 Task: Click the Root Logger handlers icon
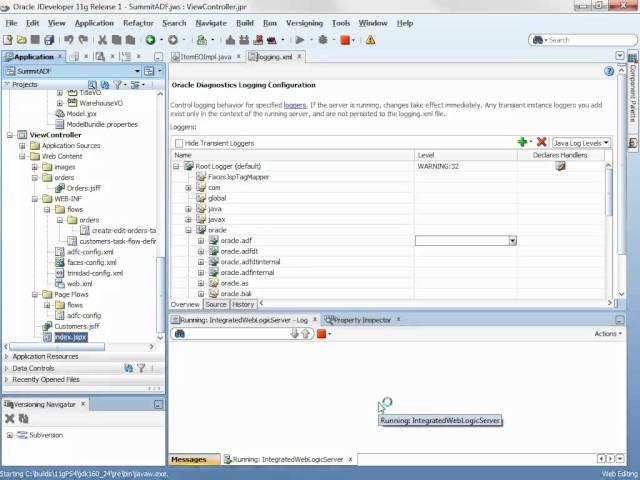point(560,166)
